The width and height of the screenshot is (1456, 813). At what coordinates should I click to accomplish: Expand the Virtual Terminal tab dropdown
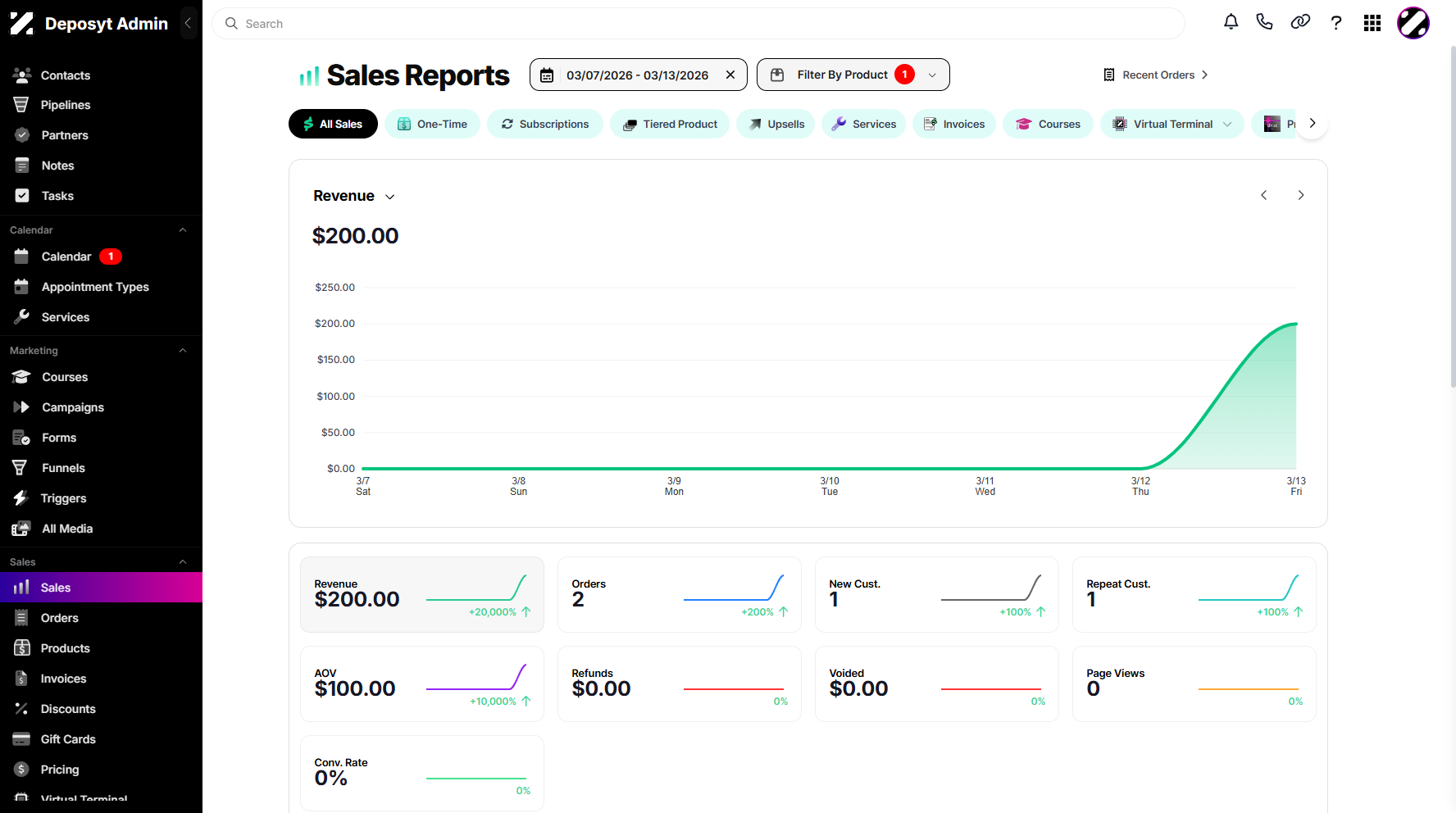[x=1227, y=124]
